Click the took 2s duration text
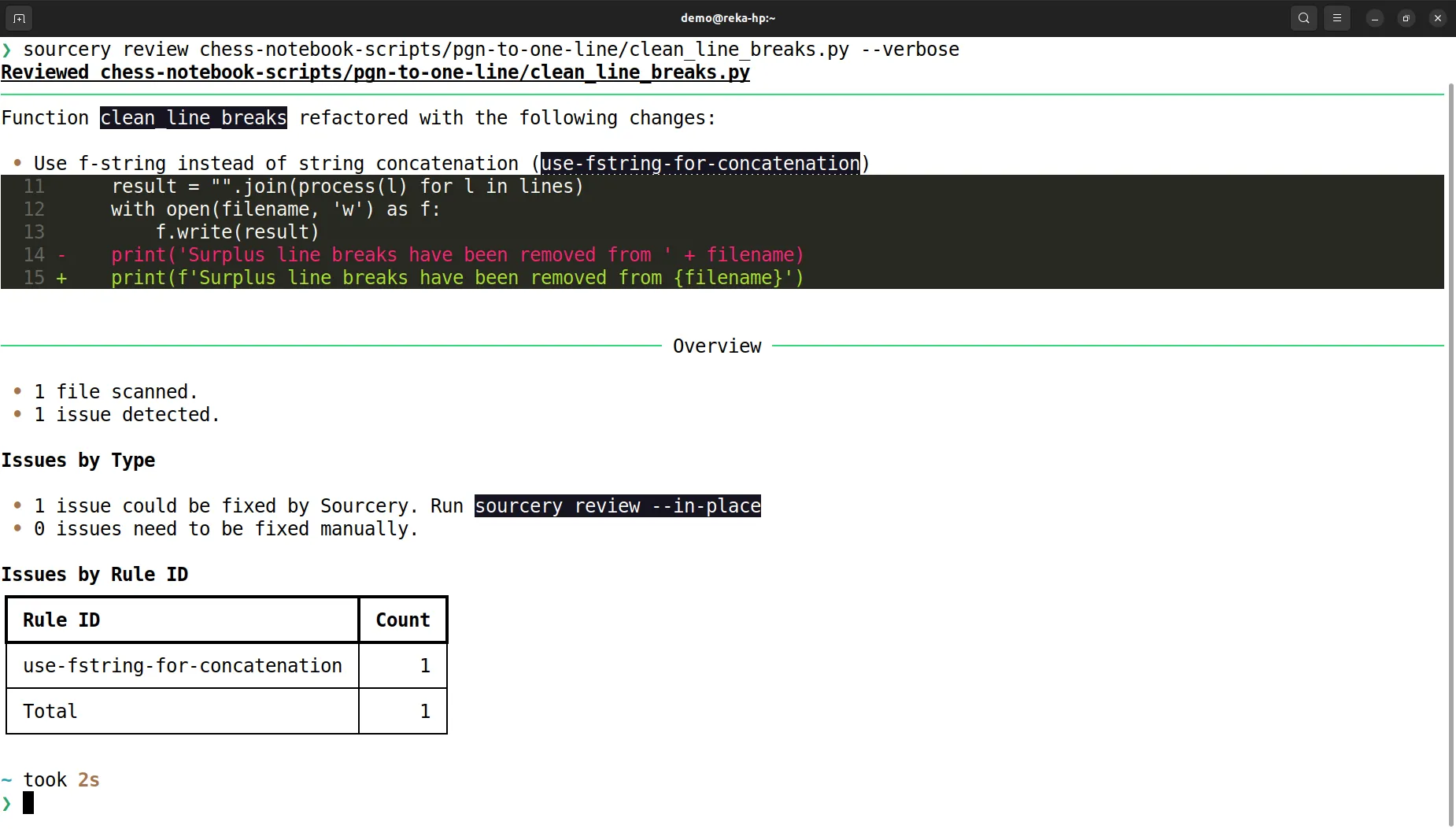The height and width of the screenshot is (829, 1456). [x=61, y=779]
